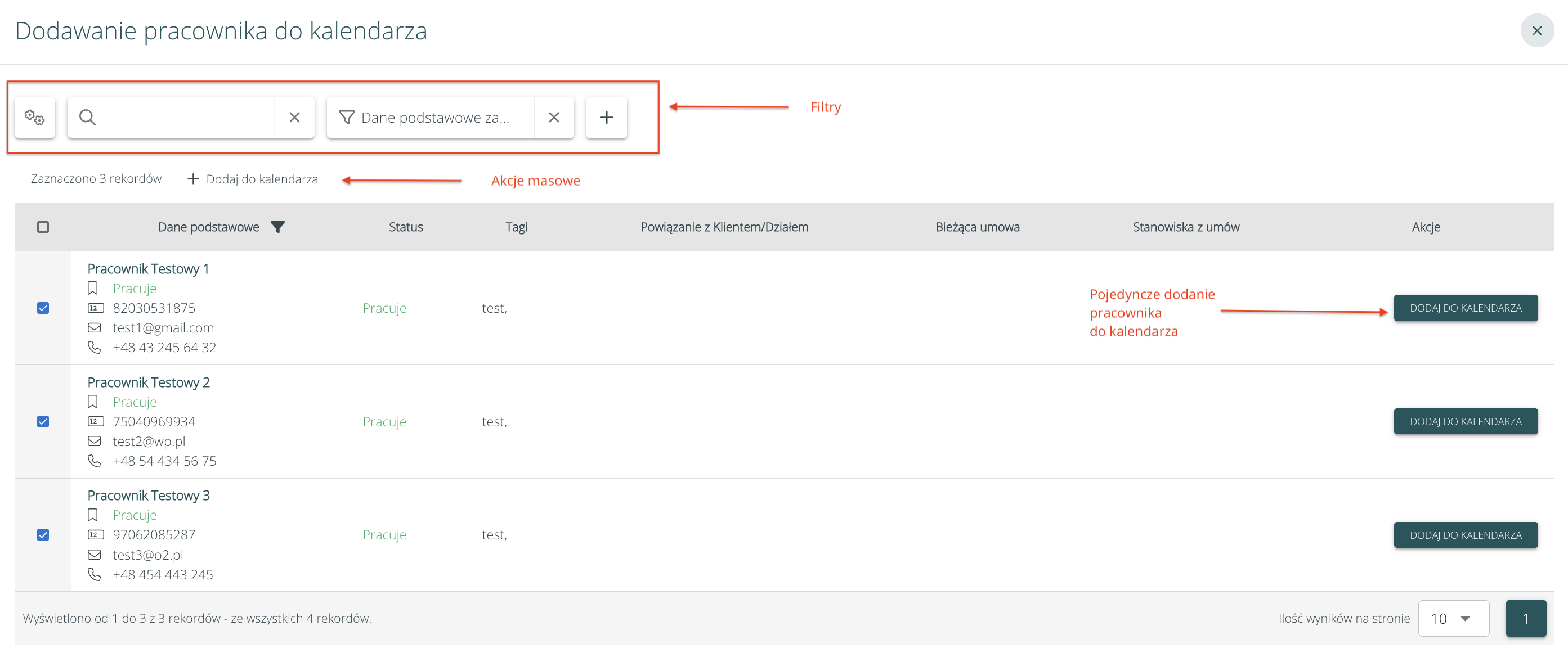Open the filter settings gears icon
Viewport: 1568px width, 657px height.
tap(35, 118)
